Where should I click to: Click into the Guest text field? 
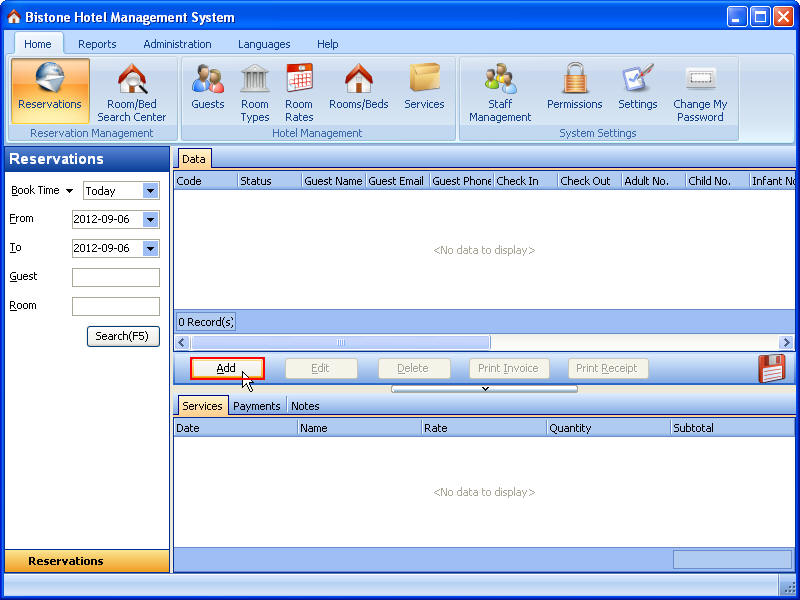tap(116, 277)
